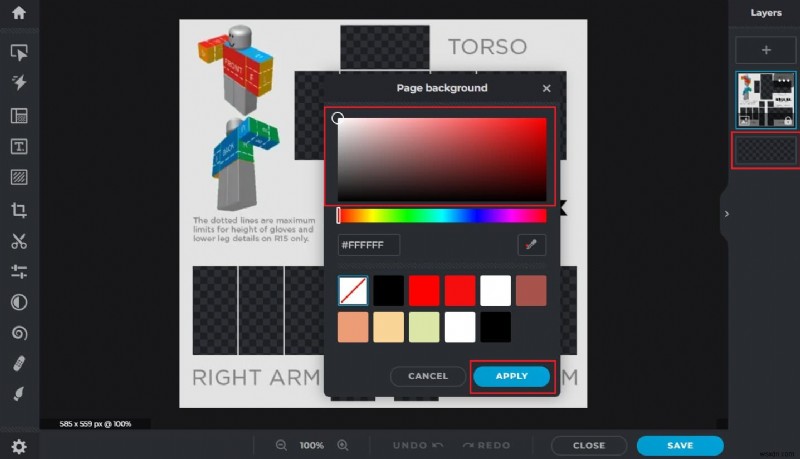800x459 pixels.
Task: Save the image
Action: (x=680, y=445)
